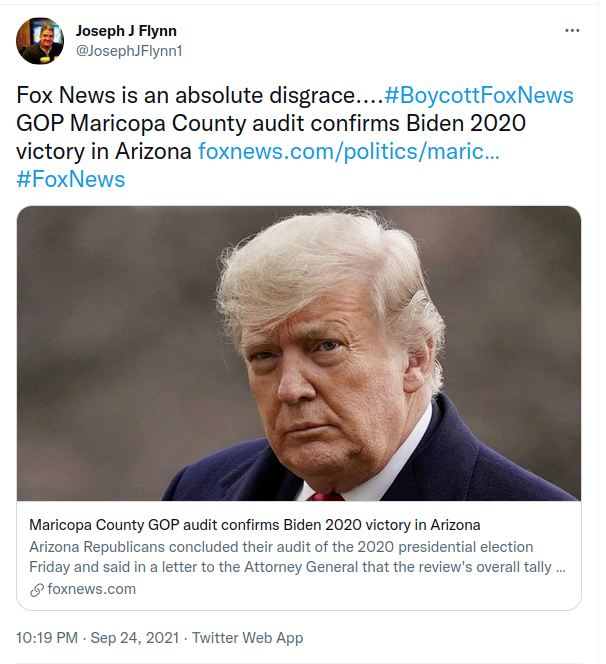The image size is (606, 664).
Task: Click the Sep 24, 2021 date
Action: click(135, 637)
